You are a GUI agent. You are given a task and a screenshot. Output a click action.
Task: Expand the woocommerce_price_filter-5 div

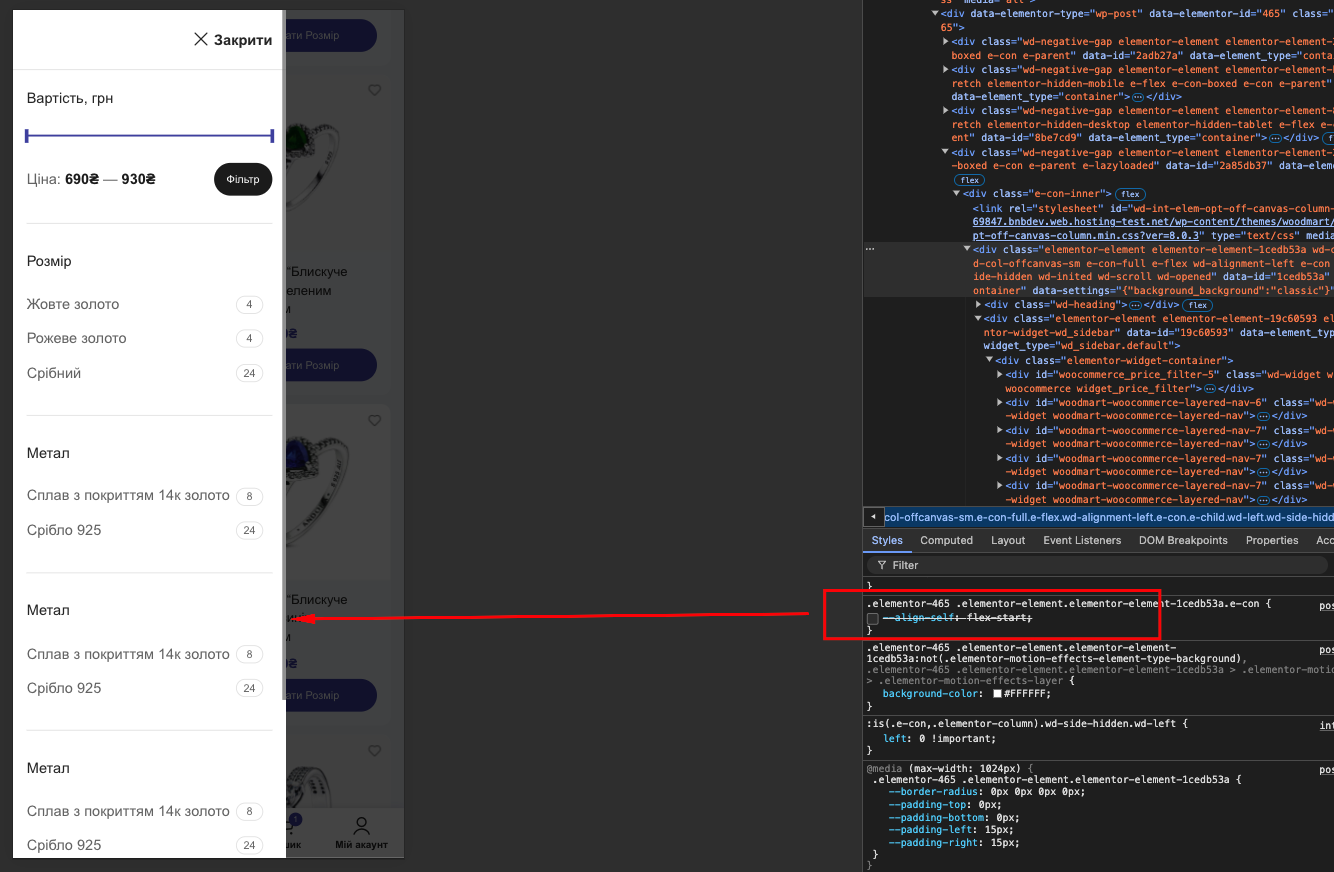point(1000,374)
